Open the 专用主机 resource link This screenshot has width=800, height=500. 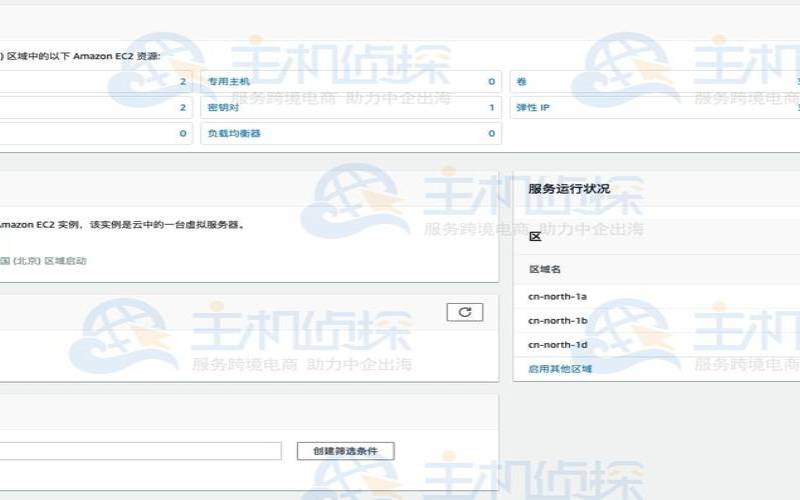coord(229,81)
